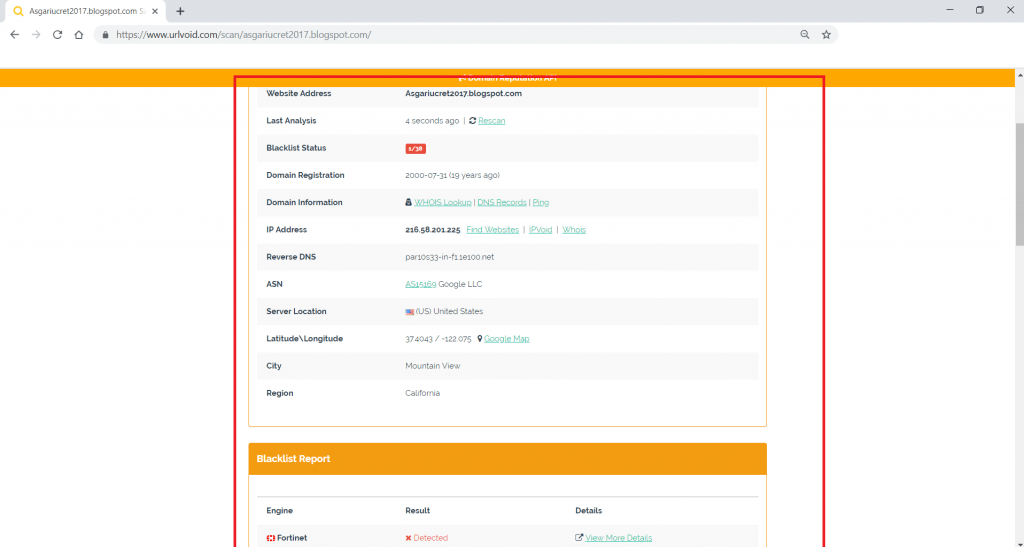Click the coordinates 37.4043 / -122.075
The width and height of the screenshot is (1024, 547).
click(438, 339)
